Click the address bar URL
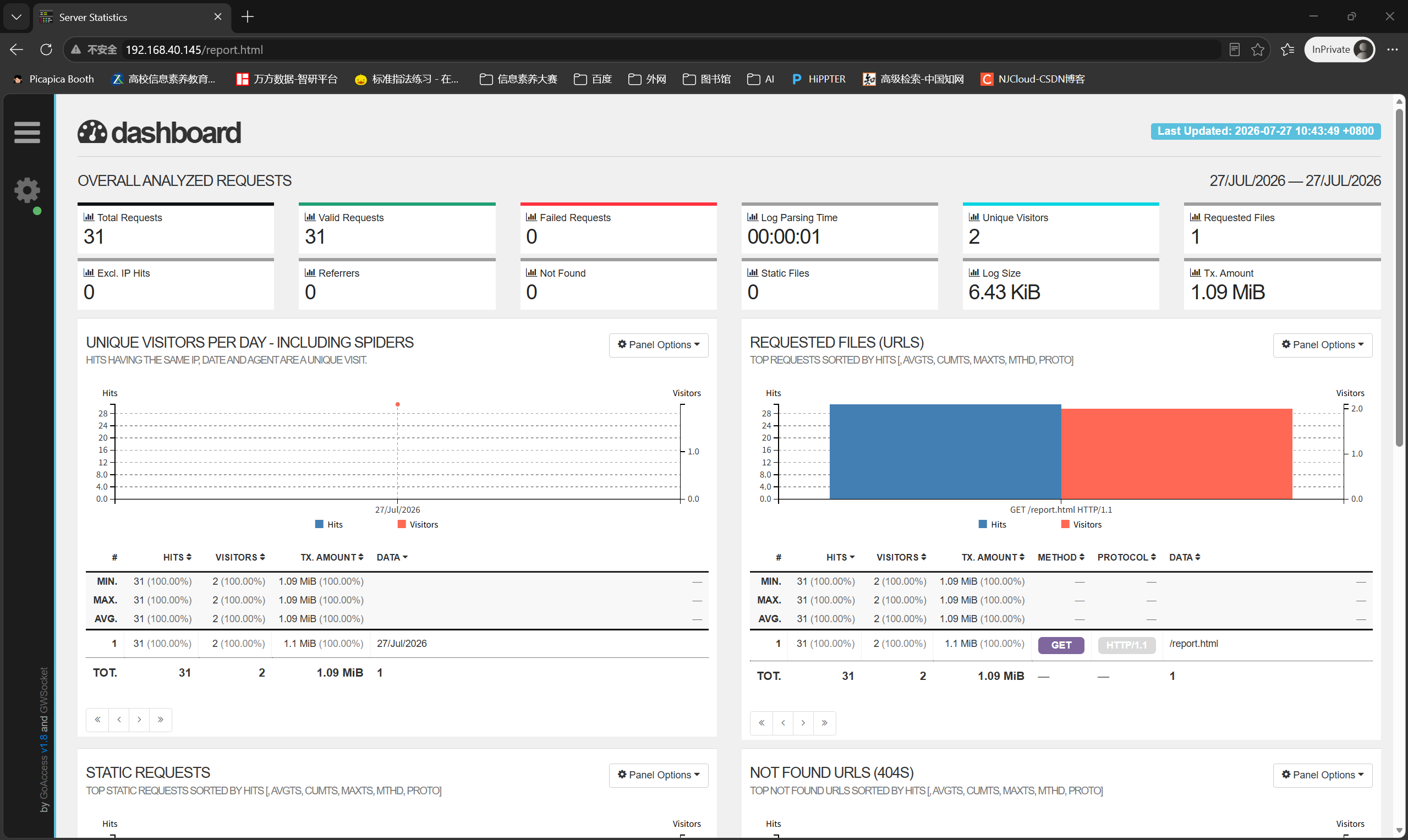 click(x=194, y=50)
